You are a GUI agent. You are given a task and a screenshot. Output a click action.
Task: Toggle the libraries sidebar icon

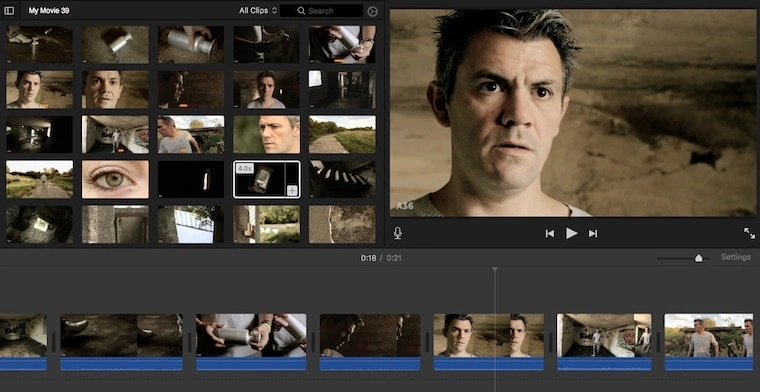click(x=9, y=11)
